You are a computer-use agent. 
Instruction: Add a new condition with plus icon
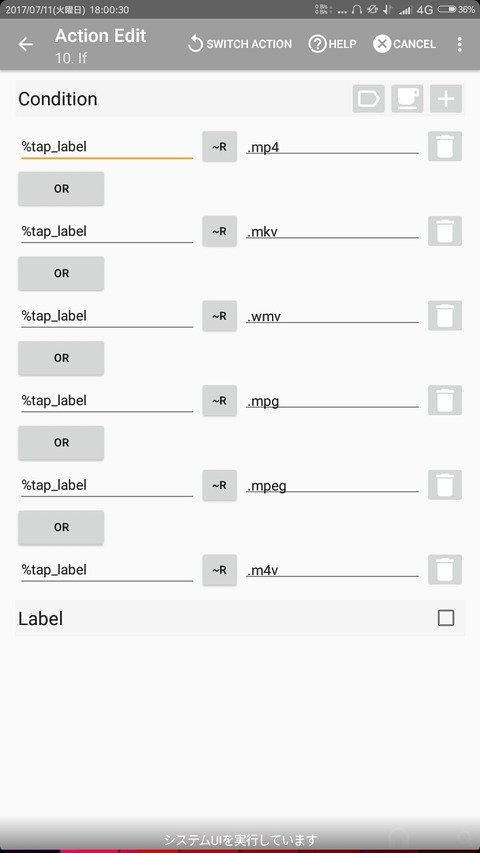(446, 98)
